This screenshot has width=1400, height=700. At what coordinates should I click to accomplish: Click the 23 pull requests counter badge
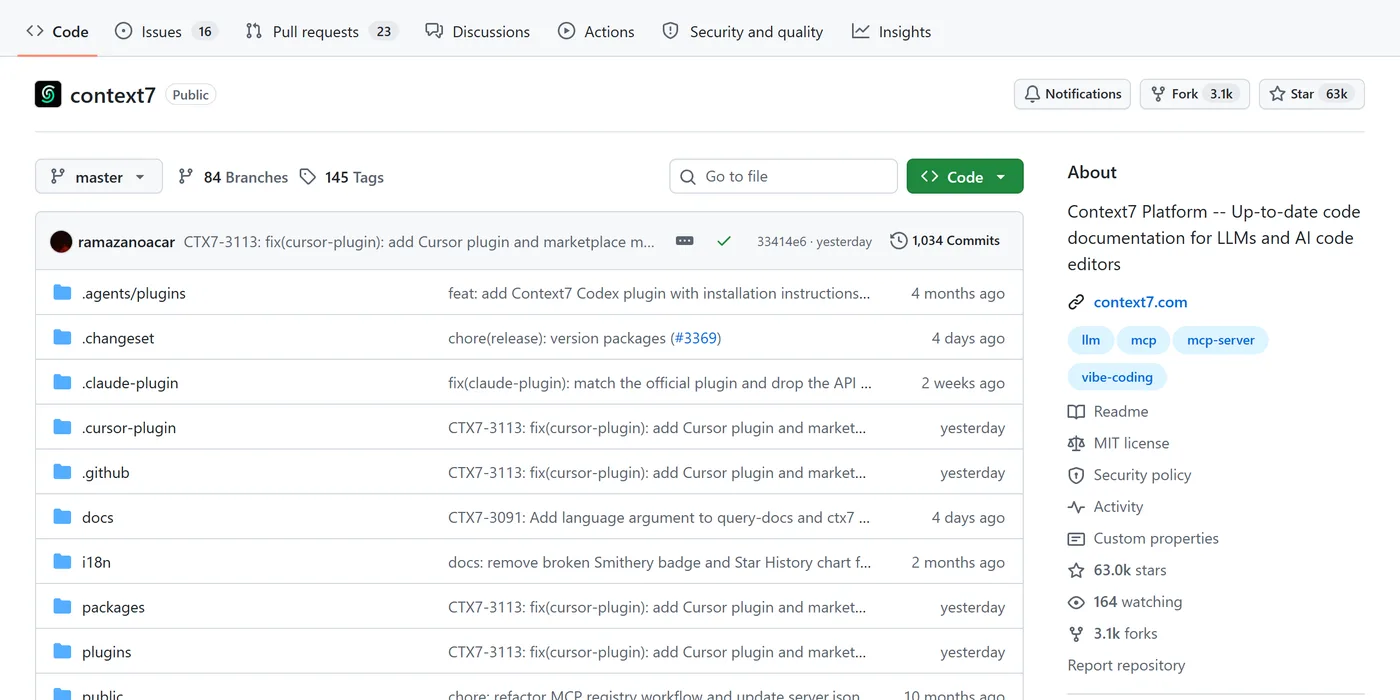coord(384,31)
